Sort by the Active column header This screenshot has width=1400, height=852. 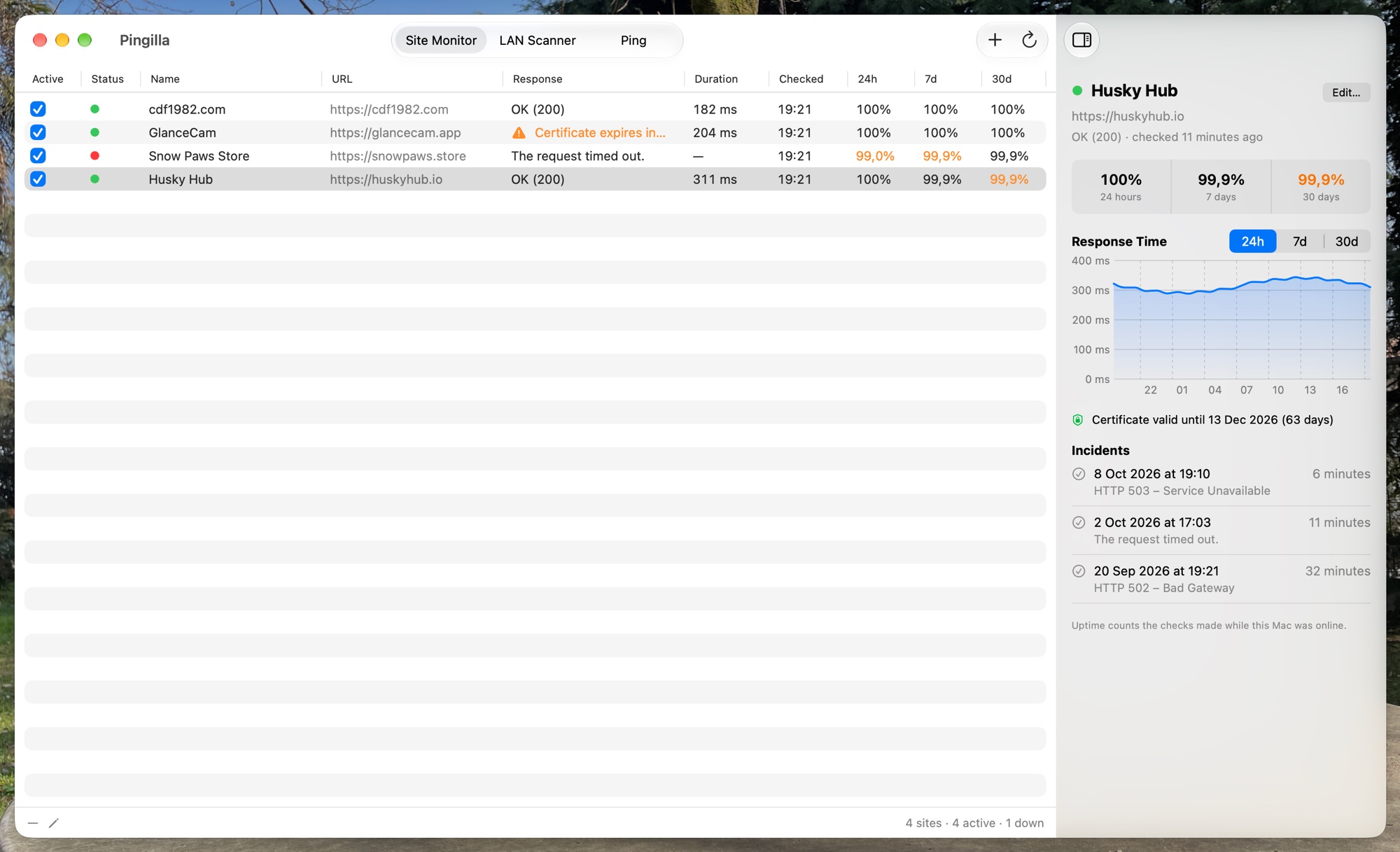[x=48, y=79]
